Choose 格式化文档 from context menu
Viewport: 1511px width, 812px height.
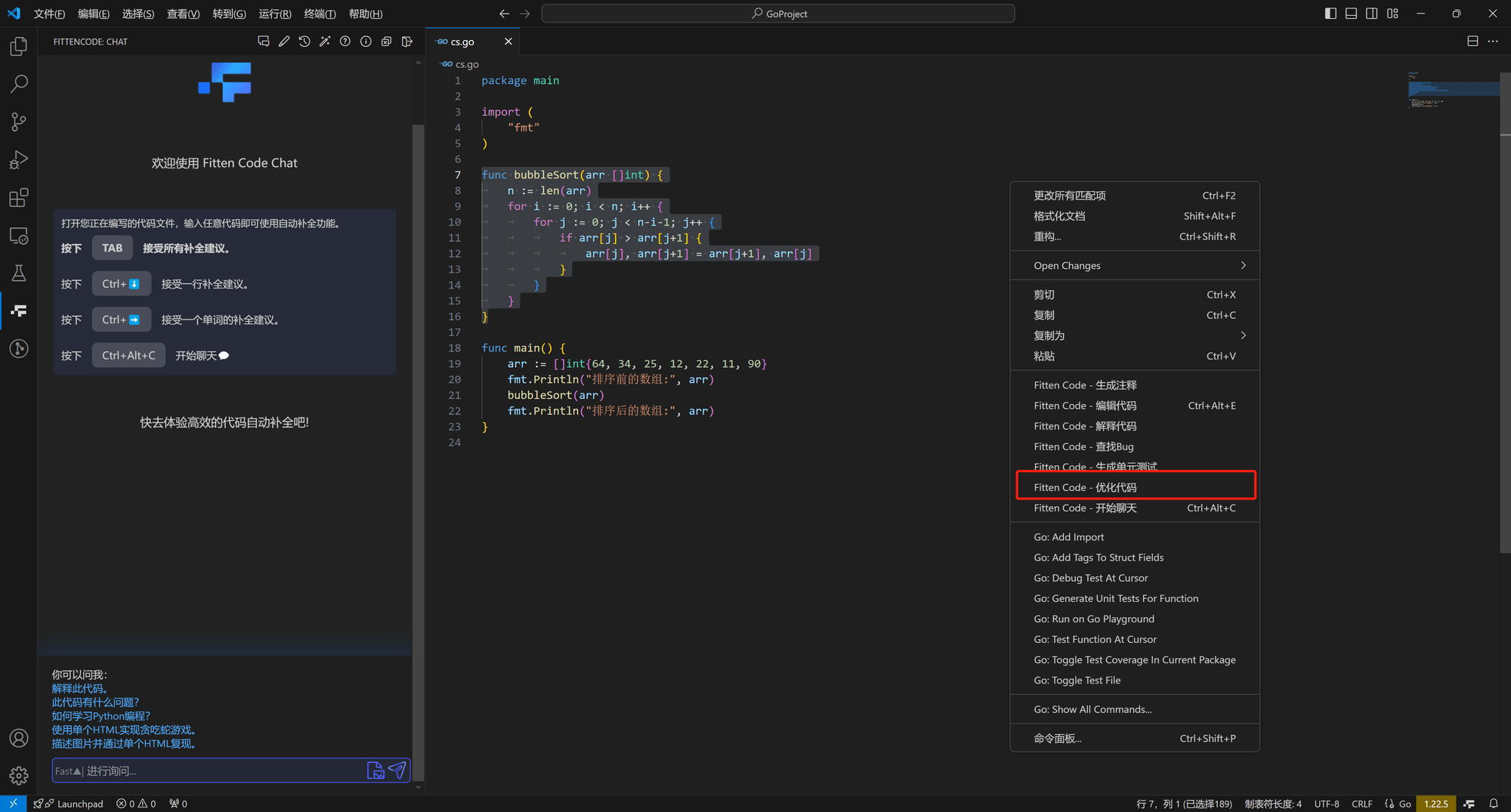click(x=1135, y=216)
